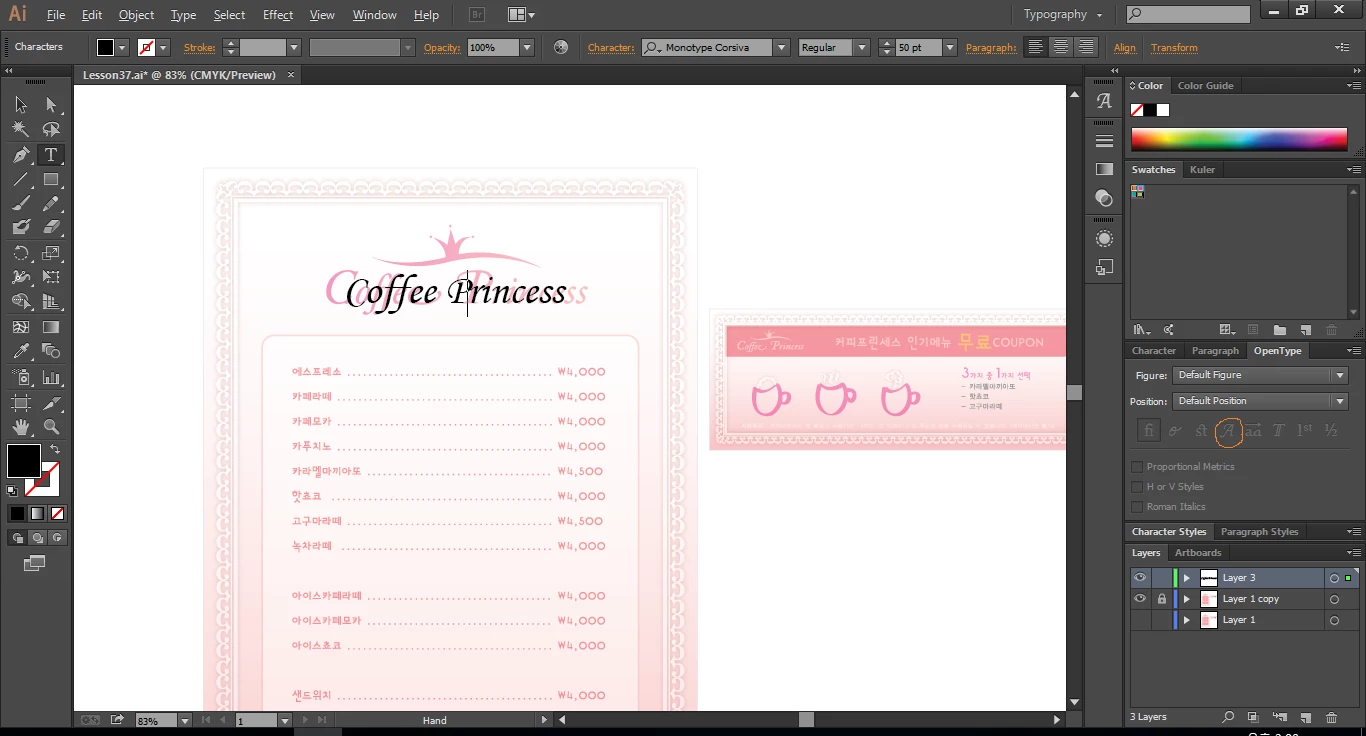Toggle visibility of Layer 3
The height and width of the screenshot is (736, 1366).
[x=1140, y=578]
